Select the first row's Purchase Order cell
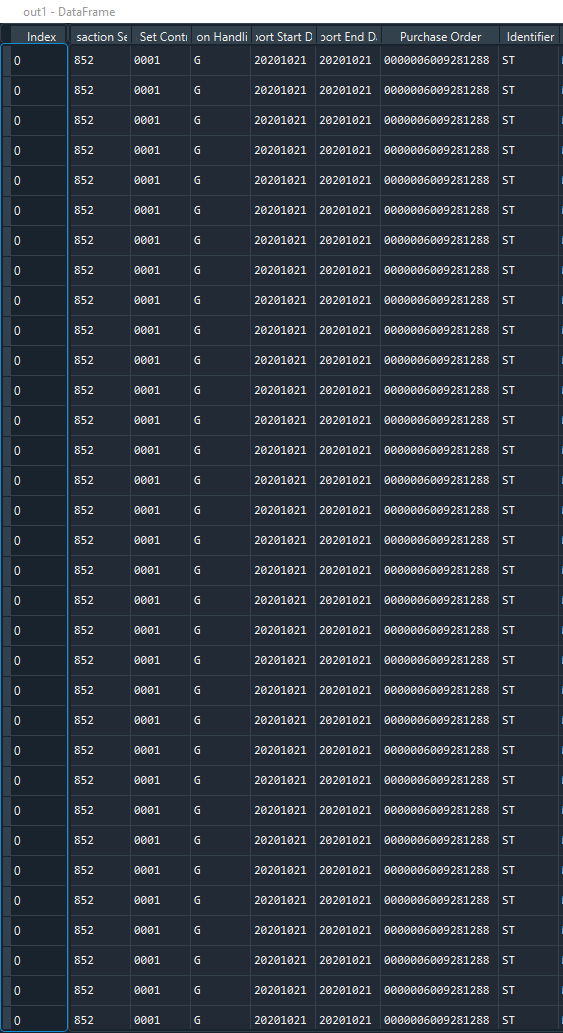The height and width of the screenshot is (1033, 563). point(439,61)
